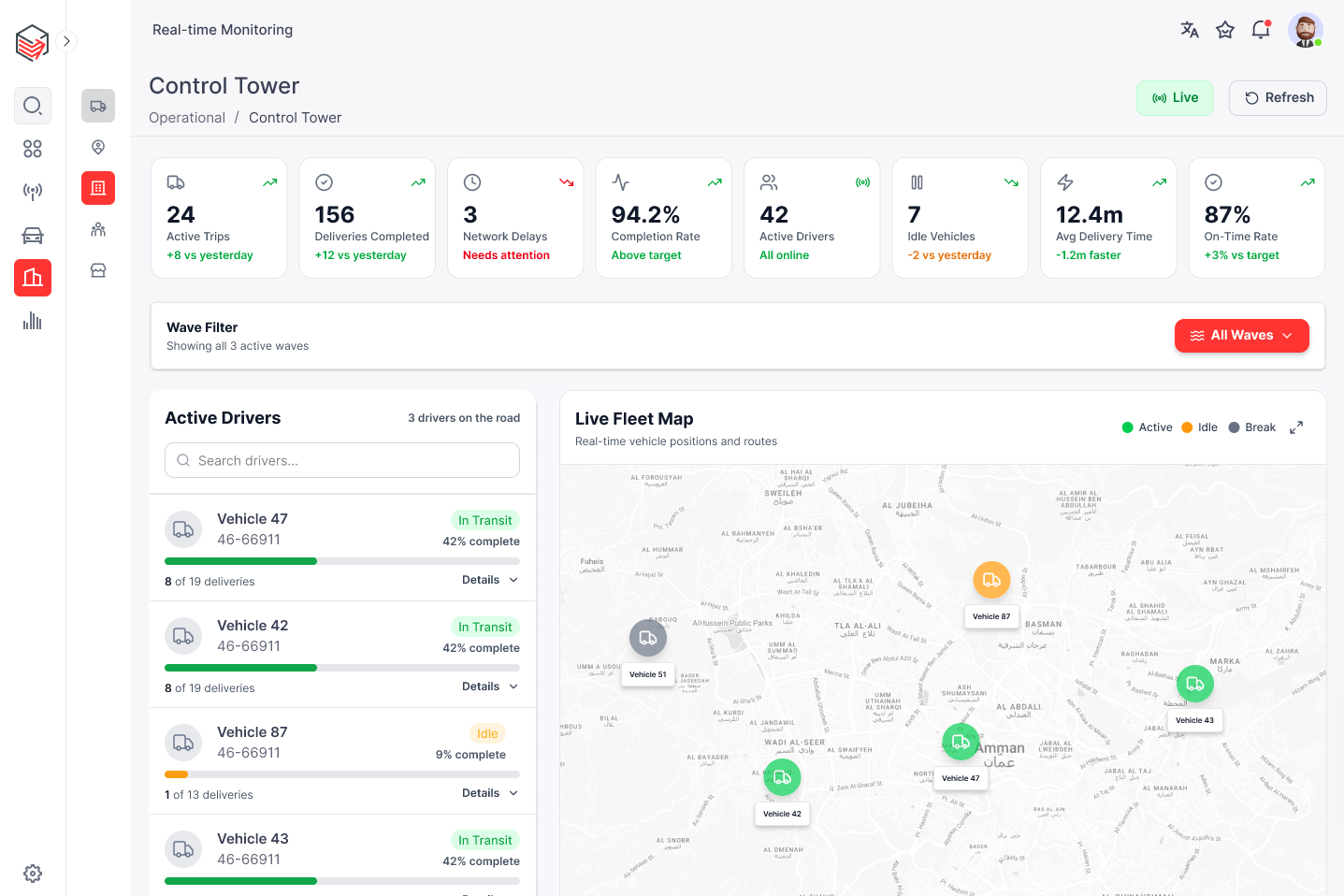Open the All Waves dropdown

pyautogui.click(x=1242, y=336)
